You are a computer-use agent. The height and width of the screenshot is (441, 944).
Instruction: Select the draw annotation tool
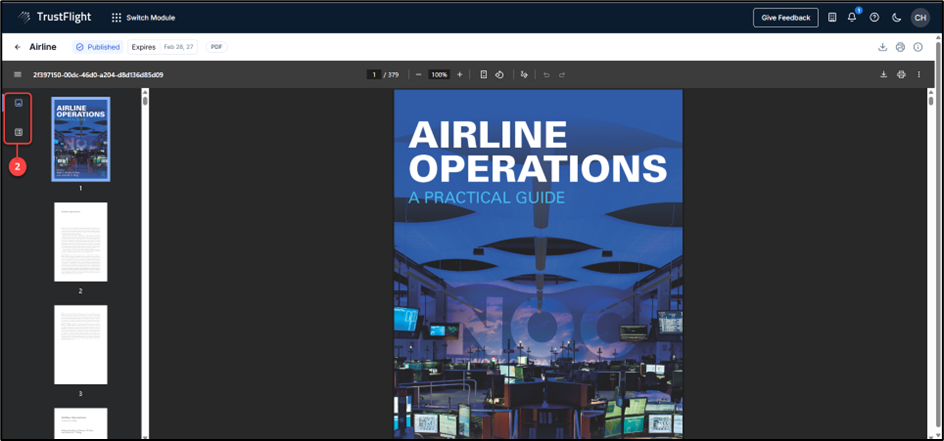pyautogui.click(x=524, y=75)
